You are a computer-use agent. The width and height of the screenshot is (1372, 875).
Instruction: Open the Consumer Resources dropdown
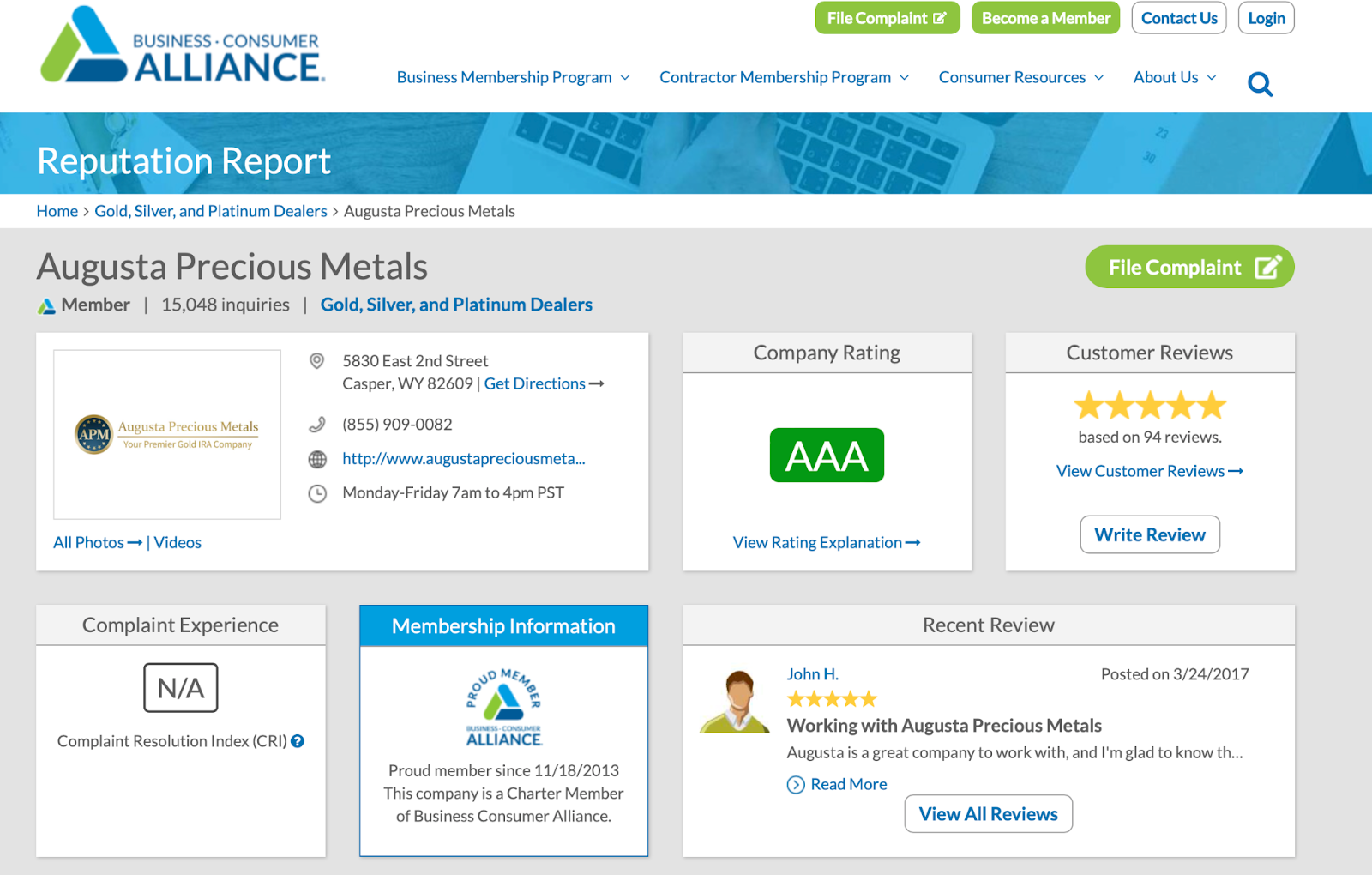point(1020,77)
